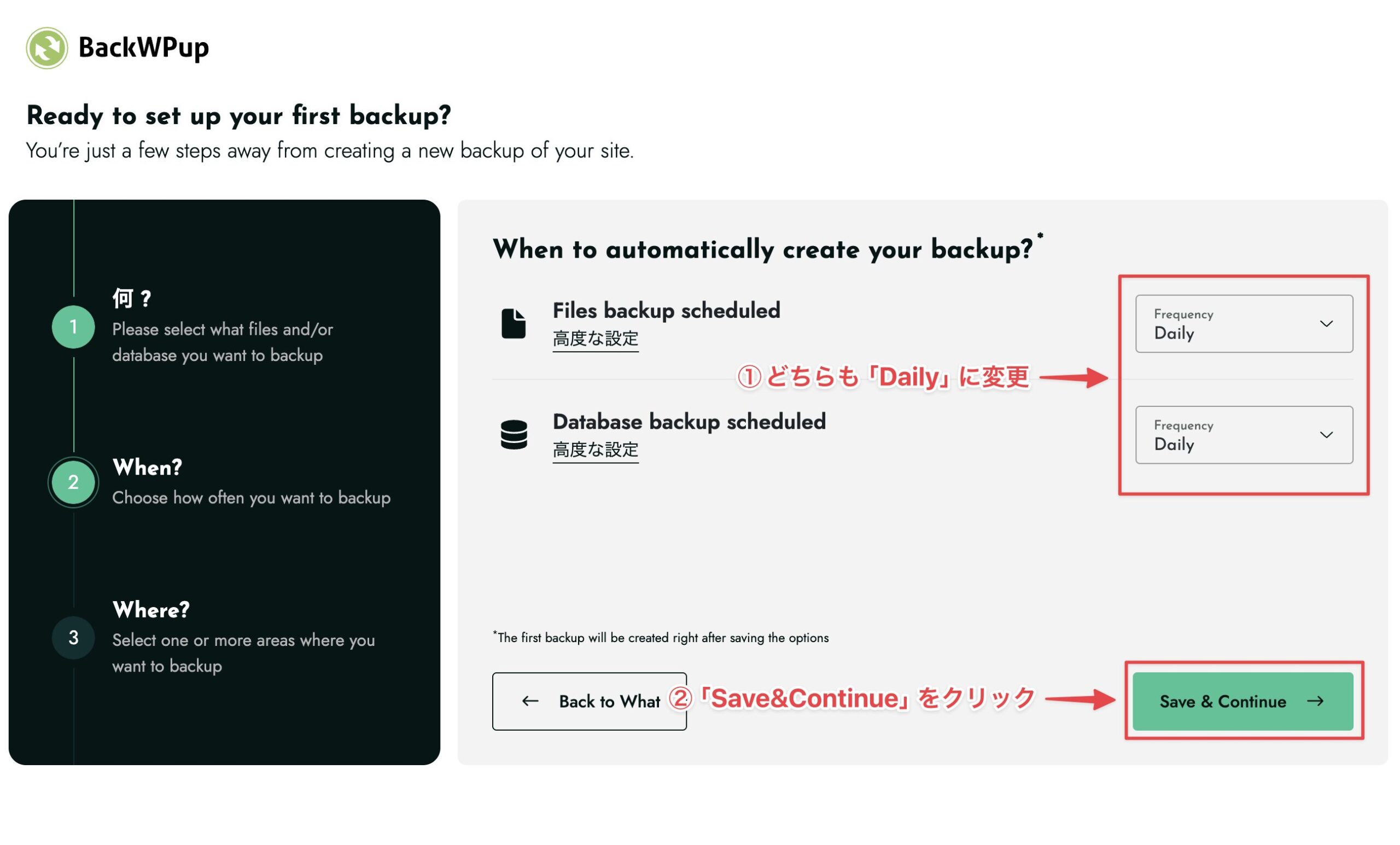Open the Files backup Frequency dropdown
Image resolution: width=1400 pixels, height=845 pixels.
click(x=1244, y=324)
